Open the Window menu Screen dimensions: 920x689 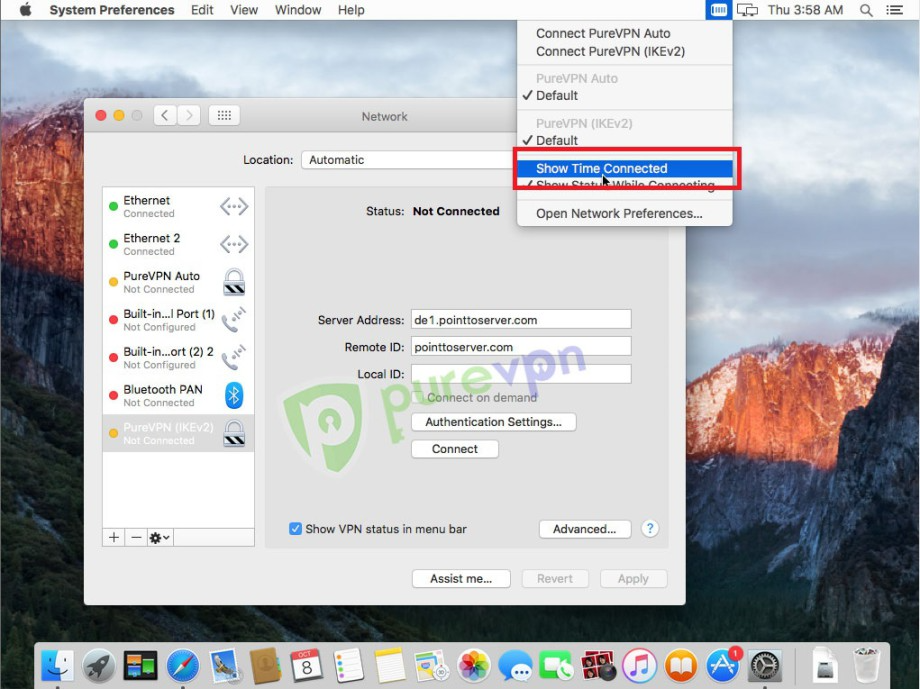click(x=297, y=10)
